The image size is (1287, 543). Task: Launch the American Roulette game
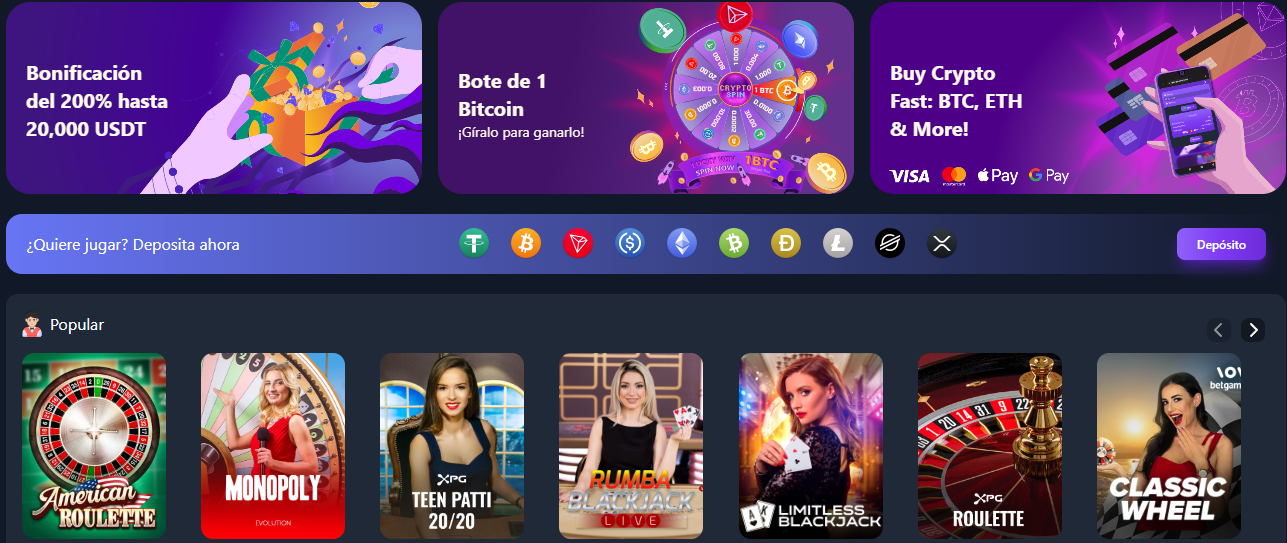click(x=94, y=446)
